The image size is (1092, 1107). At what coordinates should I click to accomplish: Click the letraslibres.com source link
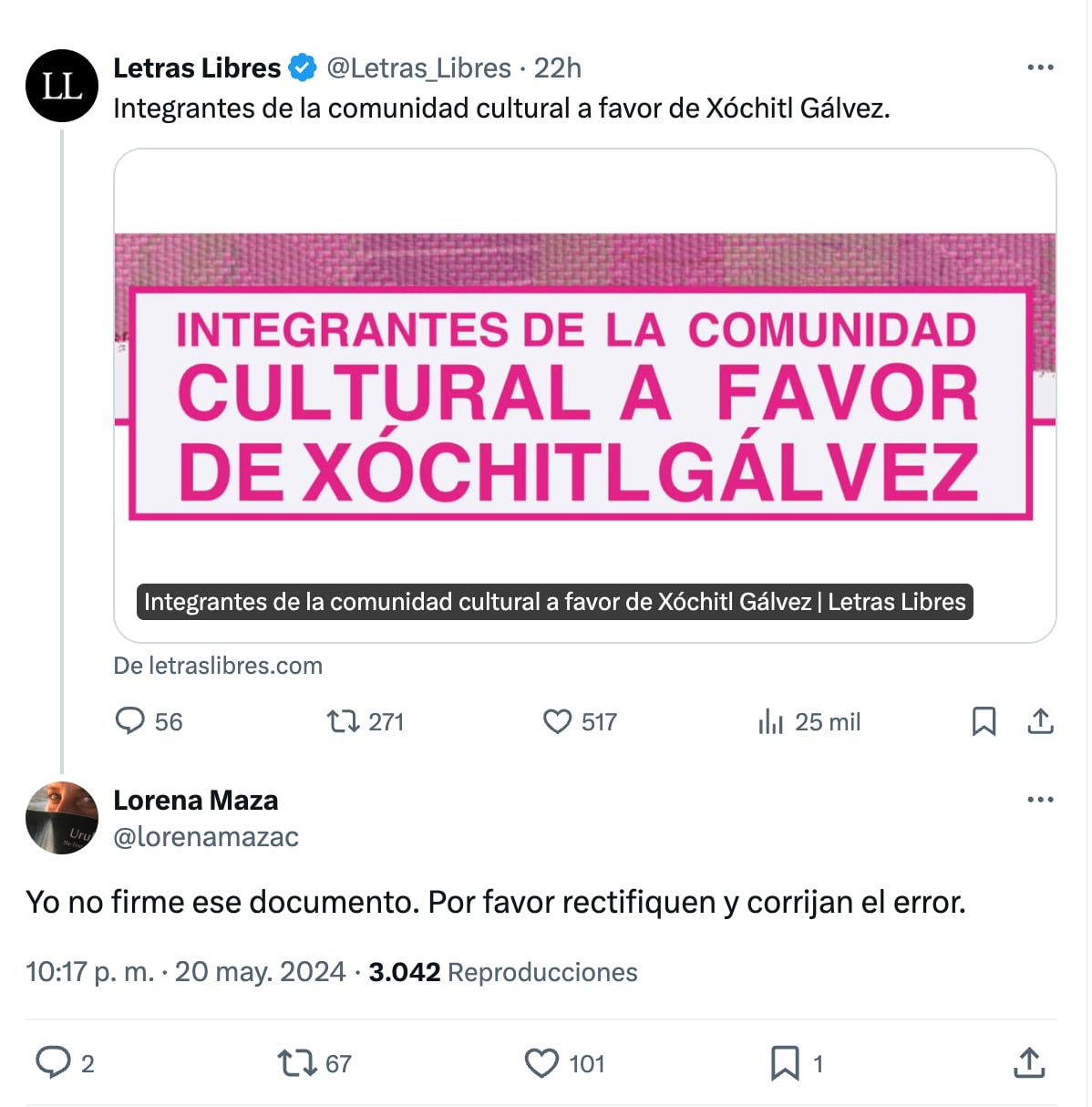click(218, 666)
